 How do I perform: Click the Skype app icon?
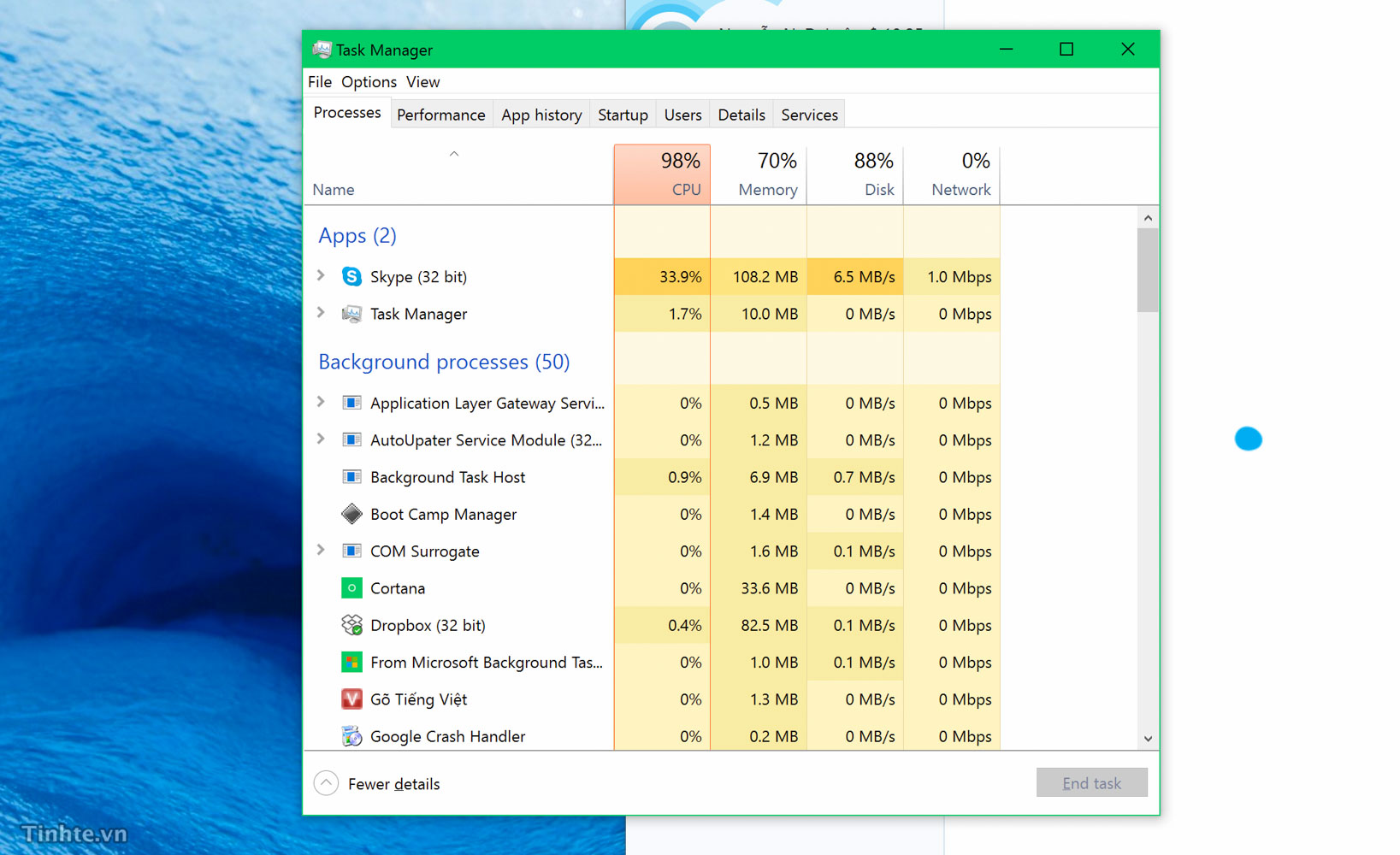pyautogui.click(x=351, y=276)
